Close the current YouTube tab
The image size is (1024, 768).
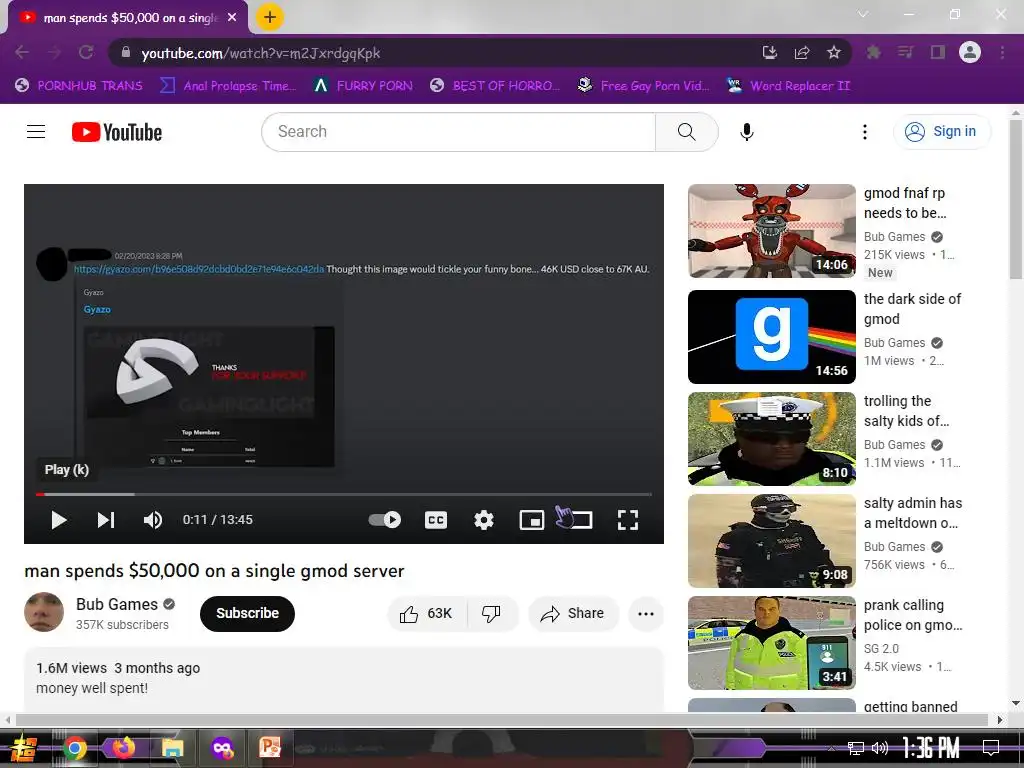coord(232,18)
